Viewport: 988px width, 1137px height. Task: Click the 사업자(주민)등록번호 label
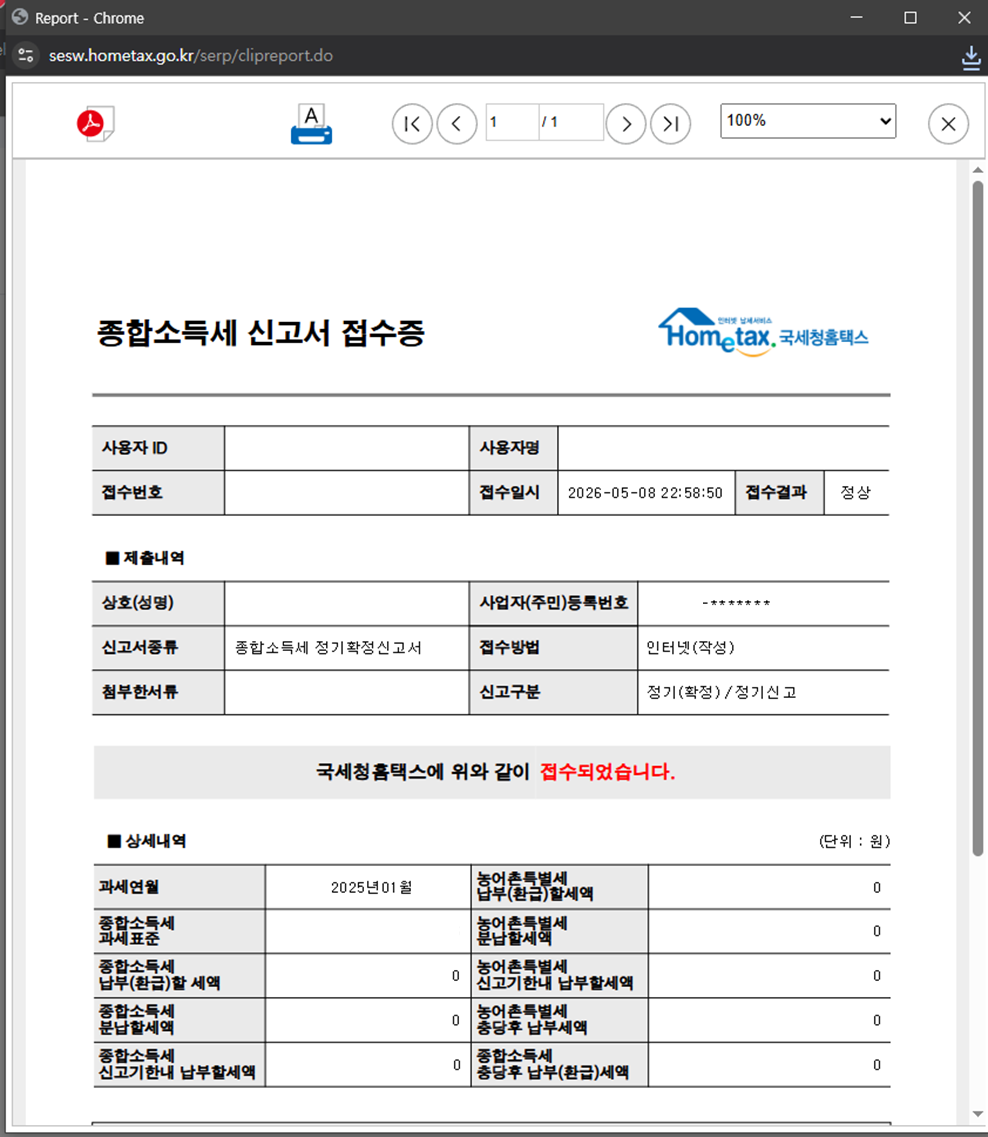pyautogui.click(x=554, y=603)
